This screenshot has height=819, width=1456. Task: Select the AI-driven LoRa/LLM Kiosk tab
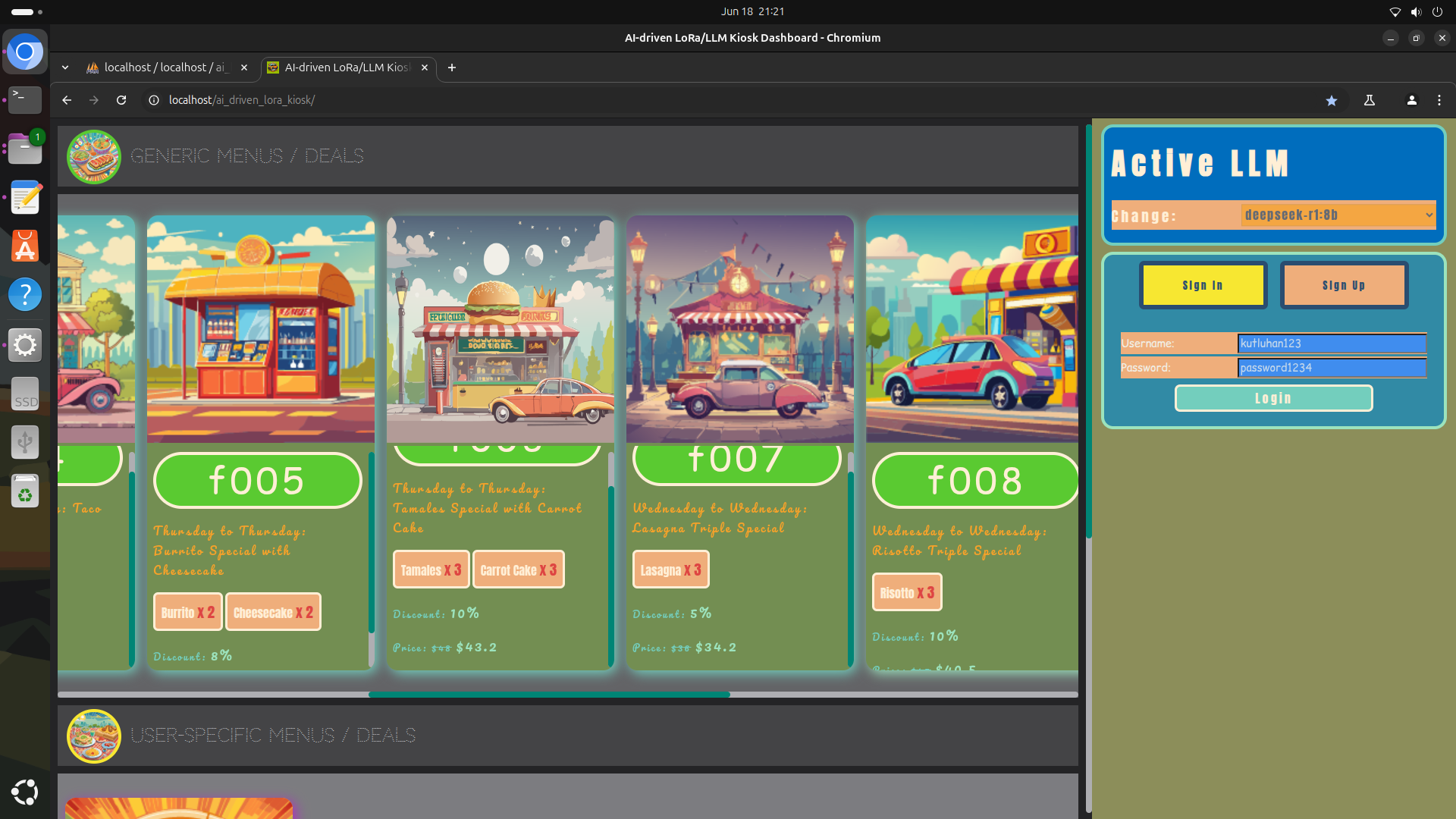(x=346, y=67)
